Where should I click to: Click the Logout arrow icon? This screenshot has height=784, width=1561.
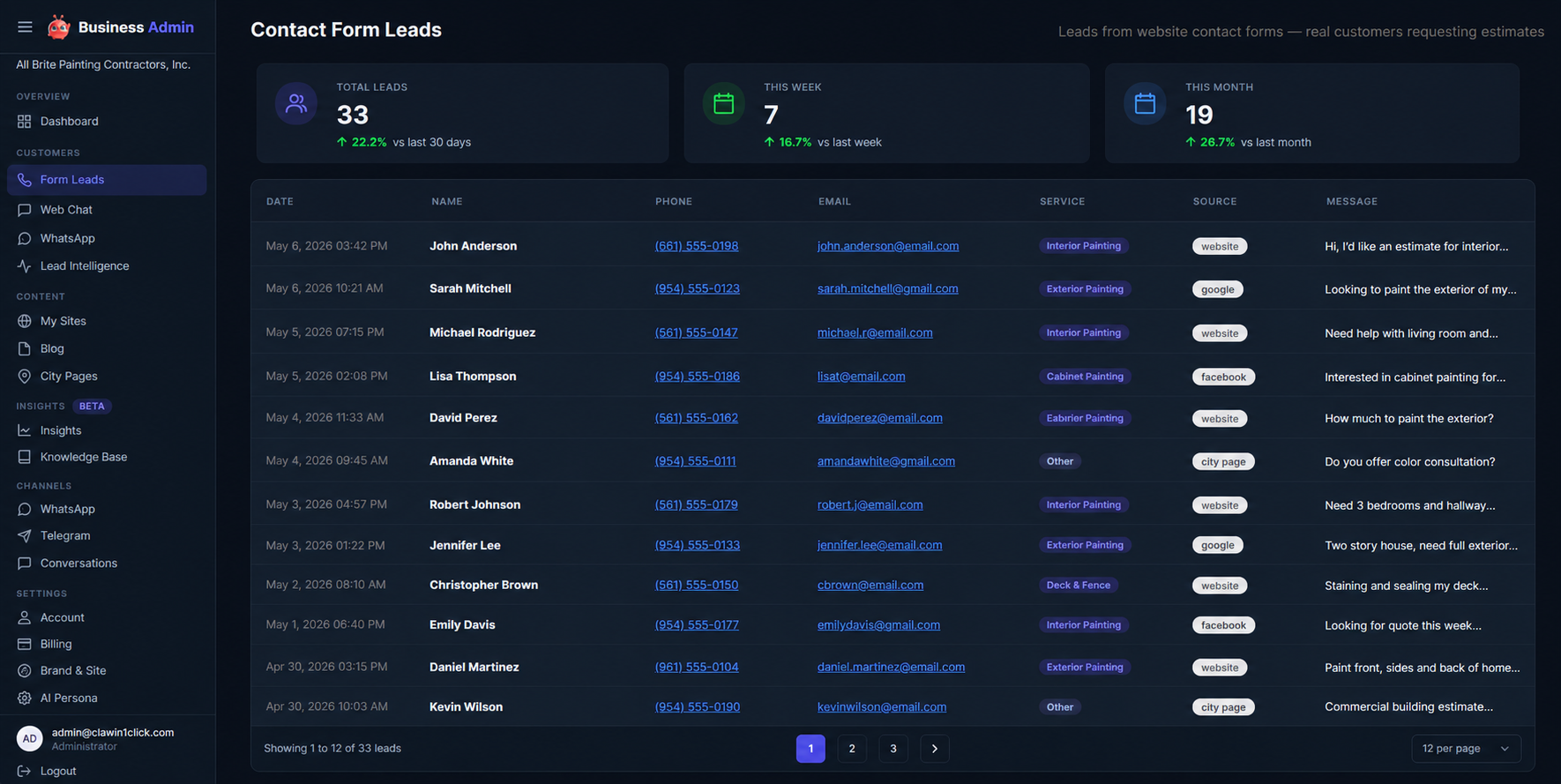click(24, 772)
